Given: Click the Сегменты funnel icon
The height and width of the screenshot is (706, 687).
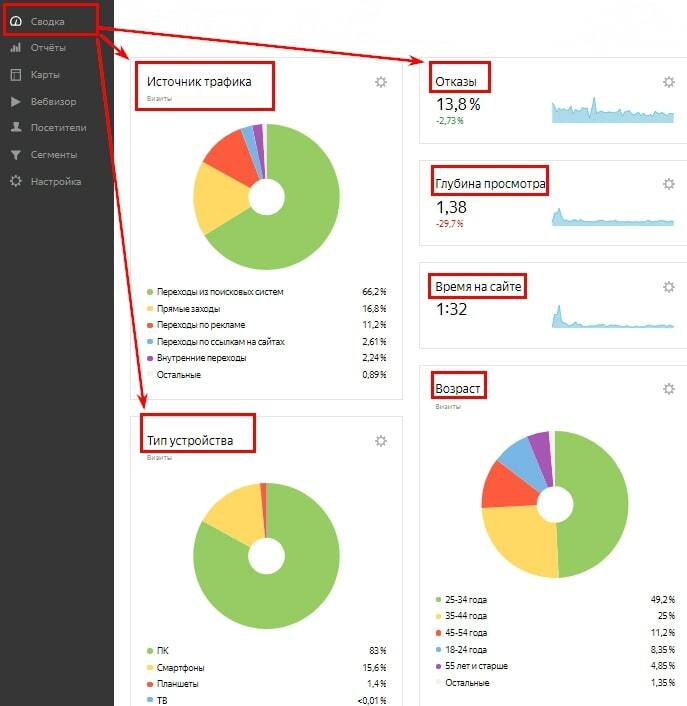Looking at the screenshot, I should click(x=16, y=155).
